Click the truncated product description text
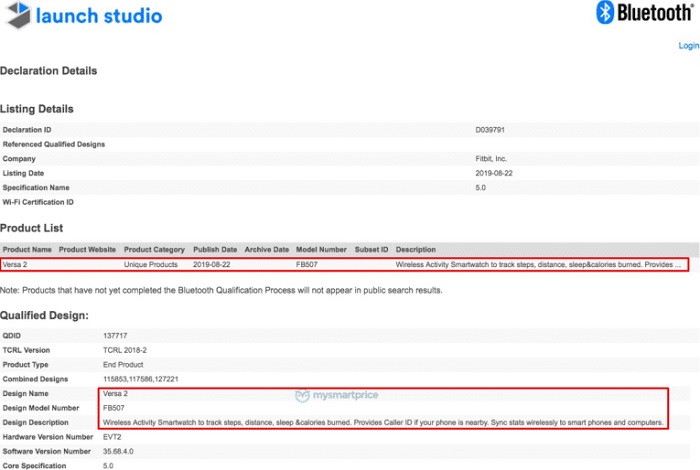Screen dimensions: 700x470 click(x=538, y=264)
